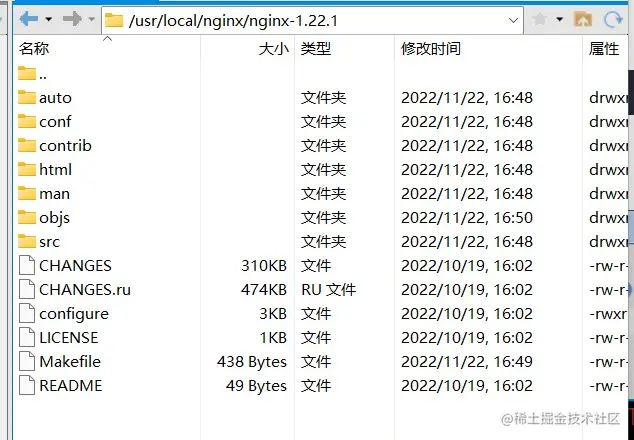Click the '474KB' size of CHANGES.ru
The height and width of the screenshot is (440, 634).
tap(264, 290)
